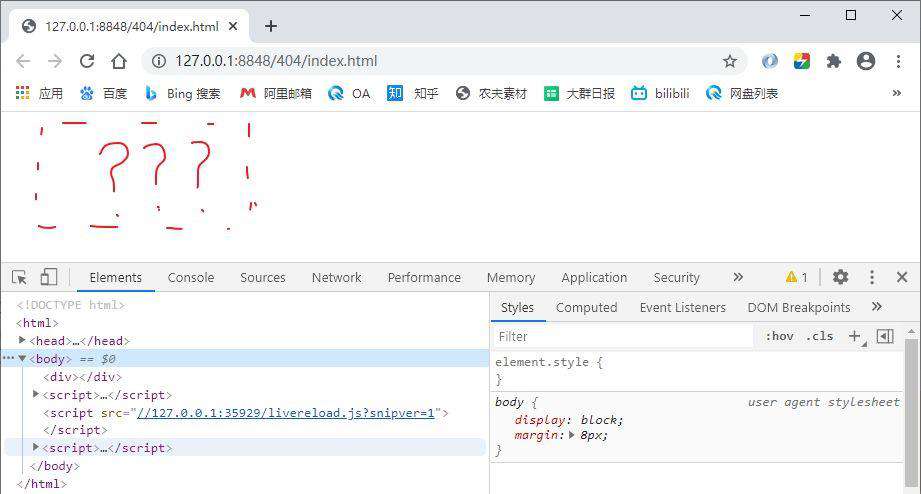
Task: Switch to Sources panel tab
Action: pyautogui.click(x=263, y=277)
